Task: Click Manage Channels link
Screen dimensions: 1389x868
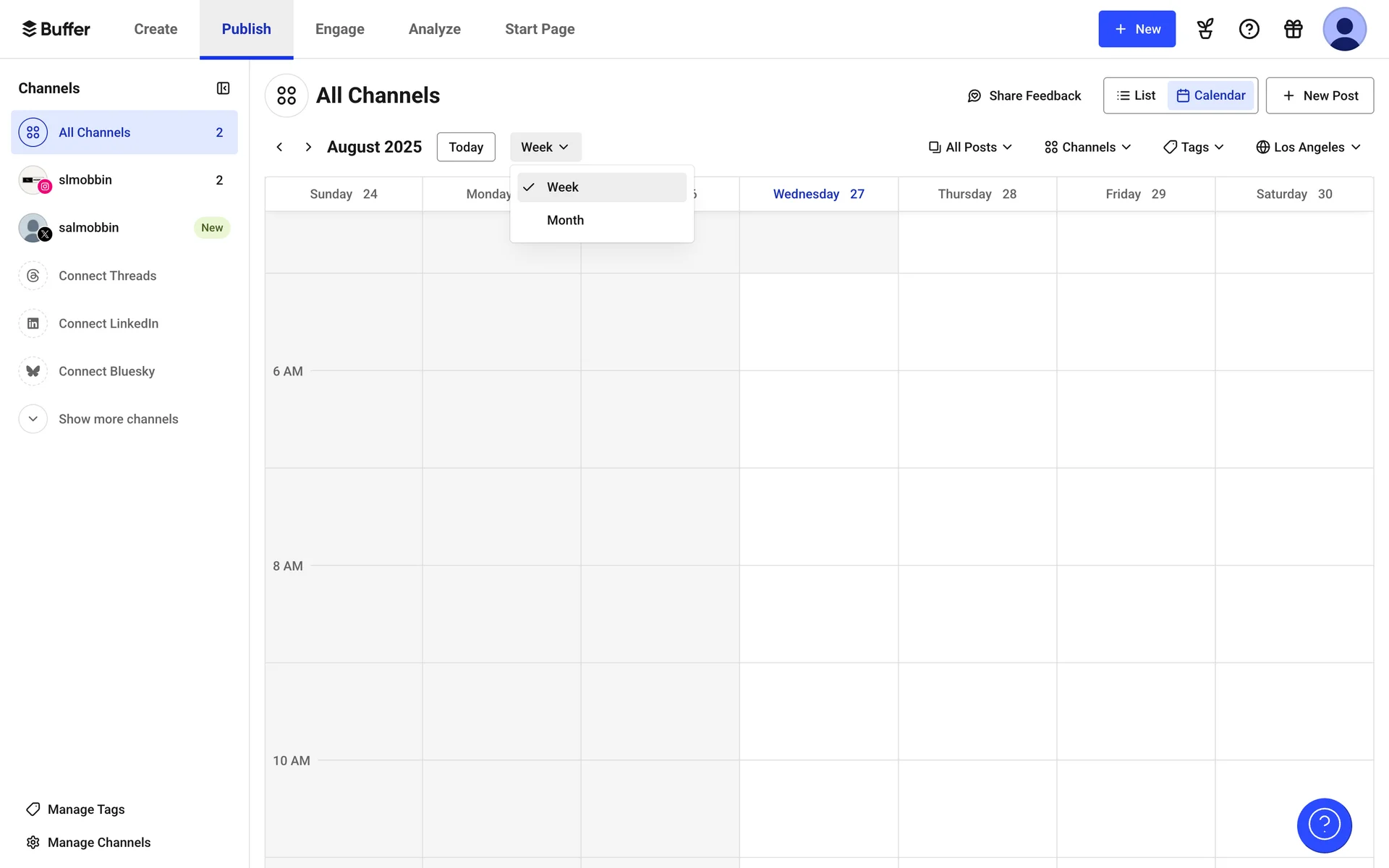Action: 98,842
